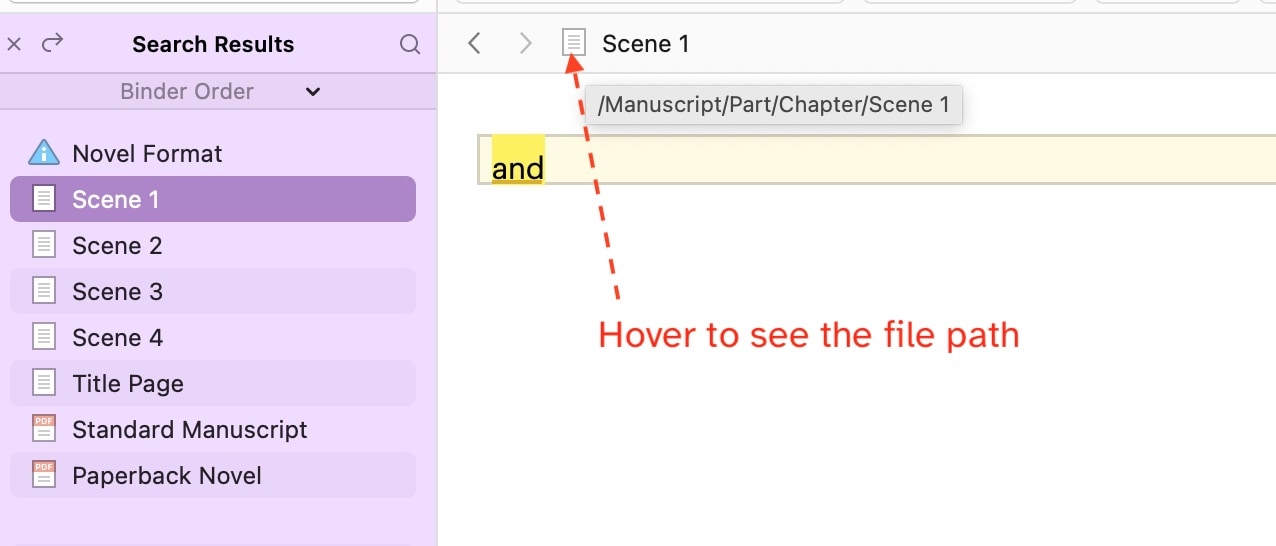1276x546 pixels.
Task: Open the Scene 4 document
Action: (213, 337)
